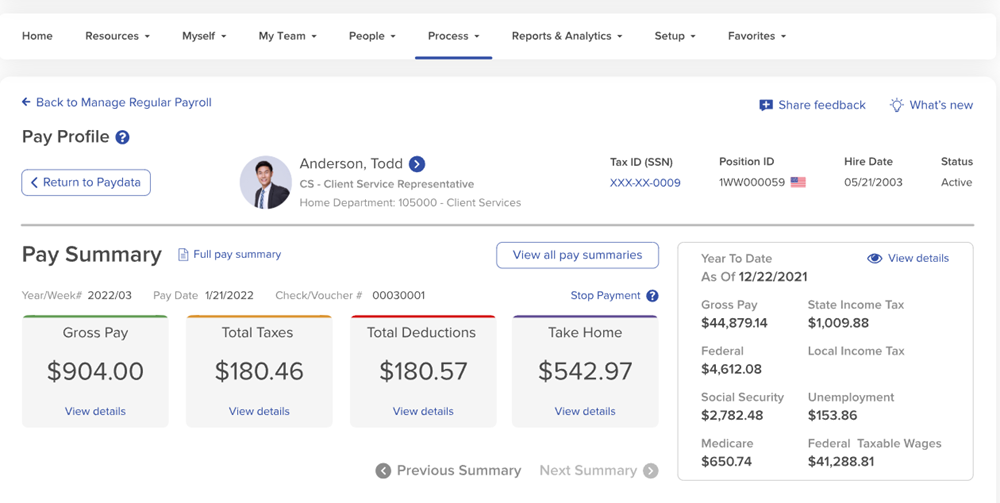Click the Take Home amount $542.97
Screen dimensions: 1000x503
(x=585, y=372)
